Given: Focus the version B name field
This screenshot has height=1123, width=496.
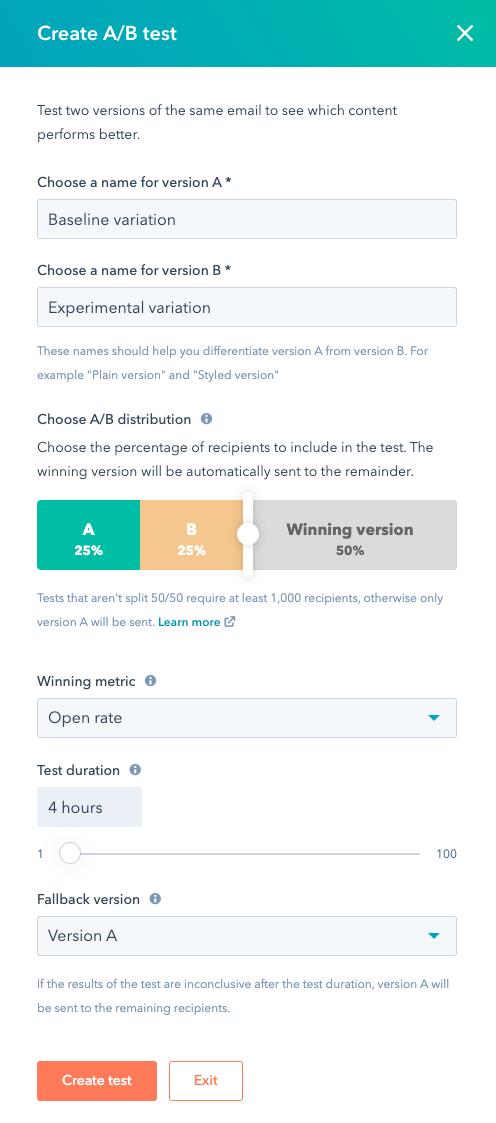Looking at the screenshot, I should pos(247,307).
